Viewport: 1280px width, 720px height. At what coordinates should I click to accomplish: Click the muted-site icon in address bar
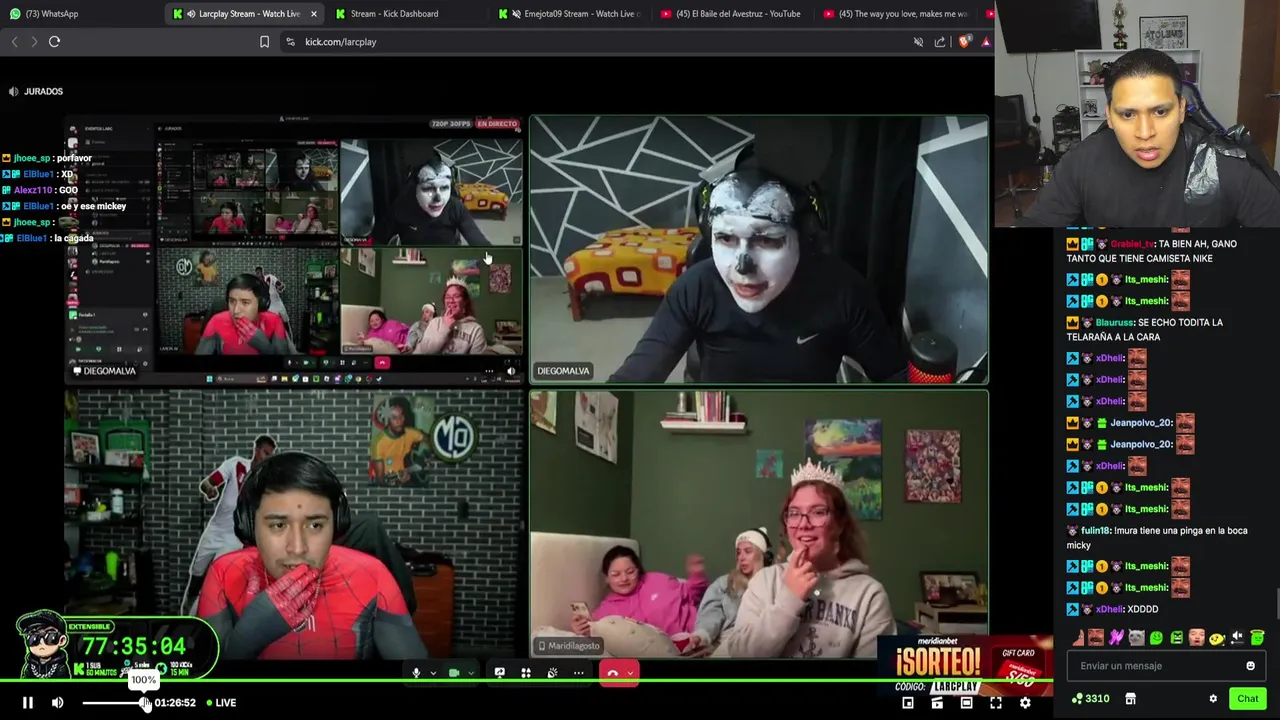(x=918, y=42)
